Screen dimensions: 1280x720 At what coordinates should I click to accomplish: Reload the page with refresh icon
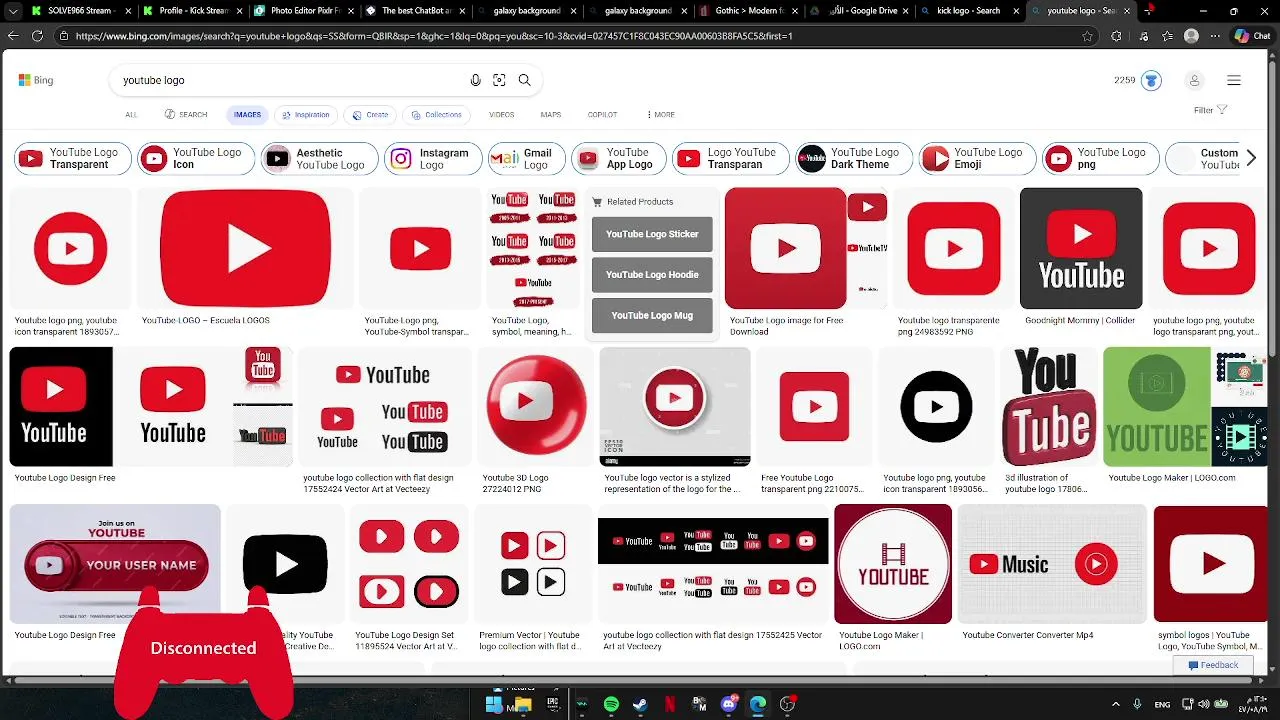click(x=38, y=36)
